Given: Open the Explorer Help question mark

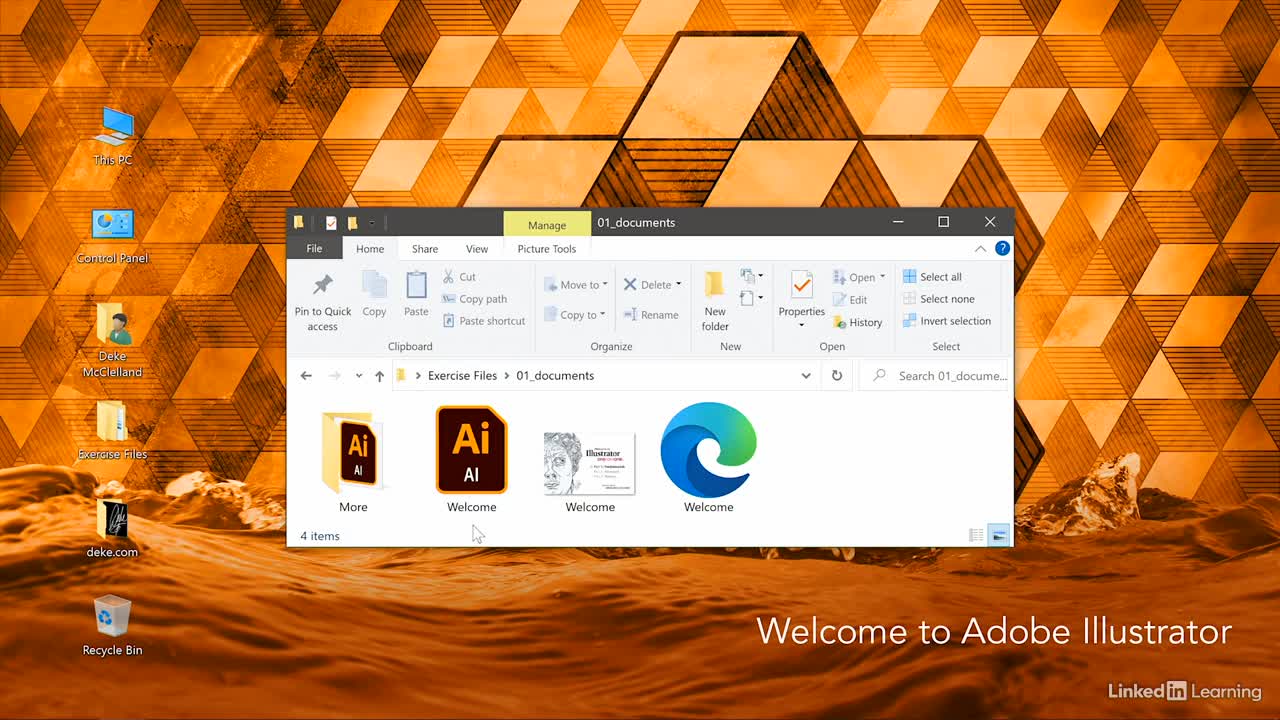Looking at the screenshot, I should [x=1002, y=249].
